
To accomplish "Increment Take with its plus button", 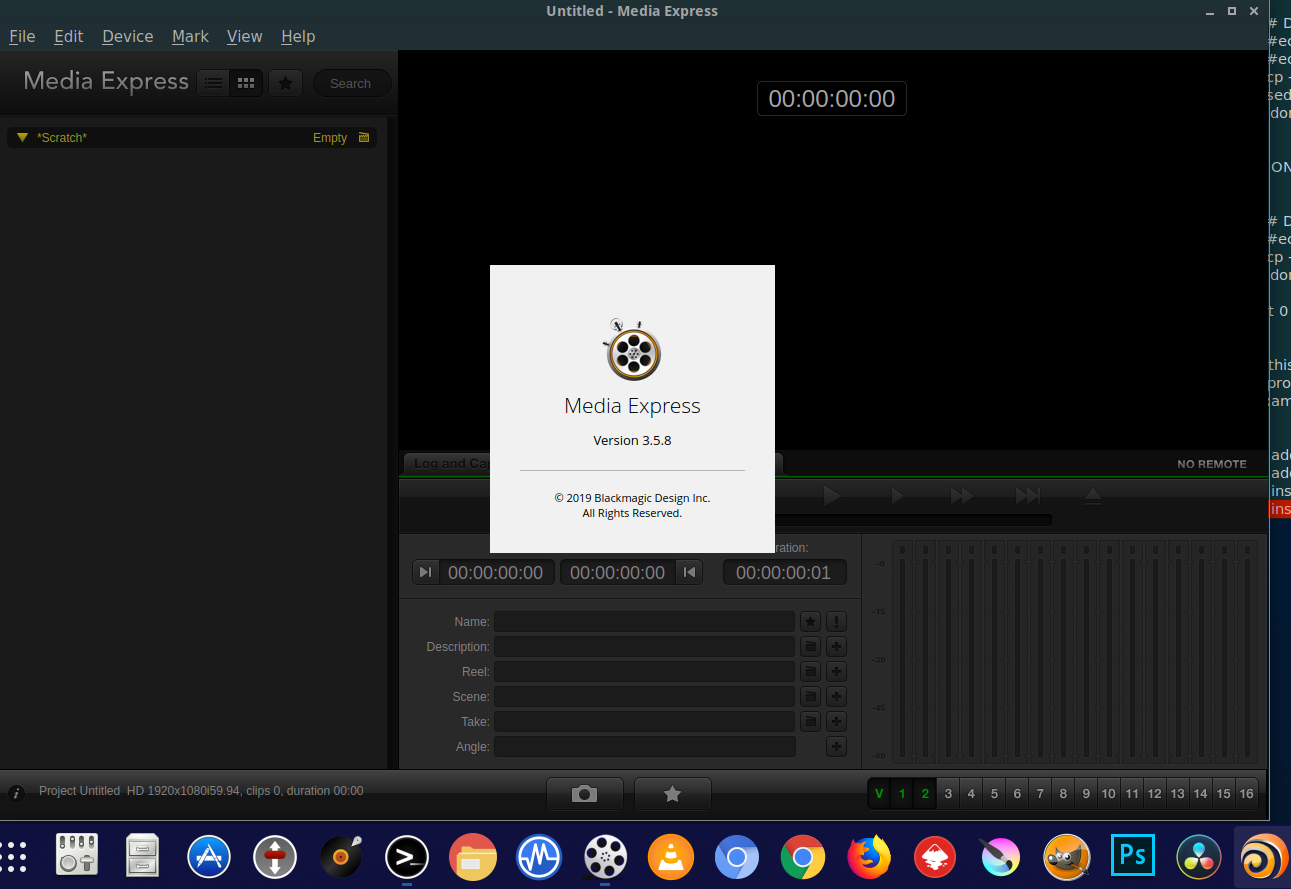I will pyautogui.click(x=837, y=722).
